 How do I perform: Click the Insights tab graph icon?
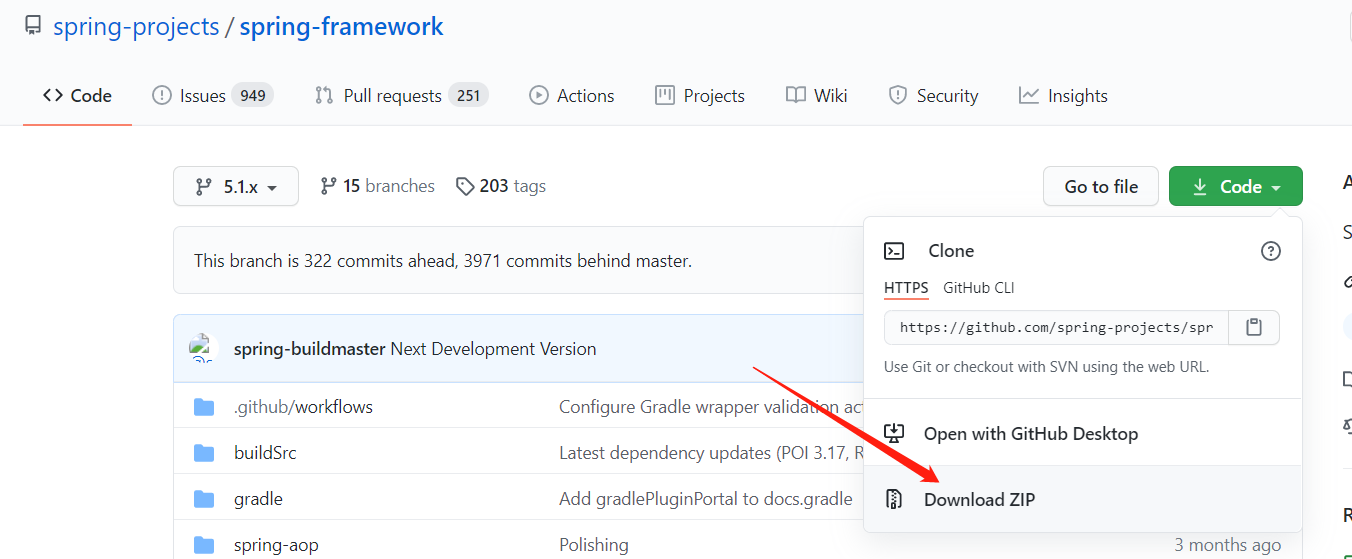[x=1029, y=96]
